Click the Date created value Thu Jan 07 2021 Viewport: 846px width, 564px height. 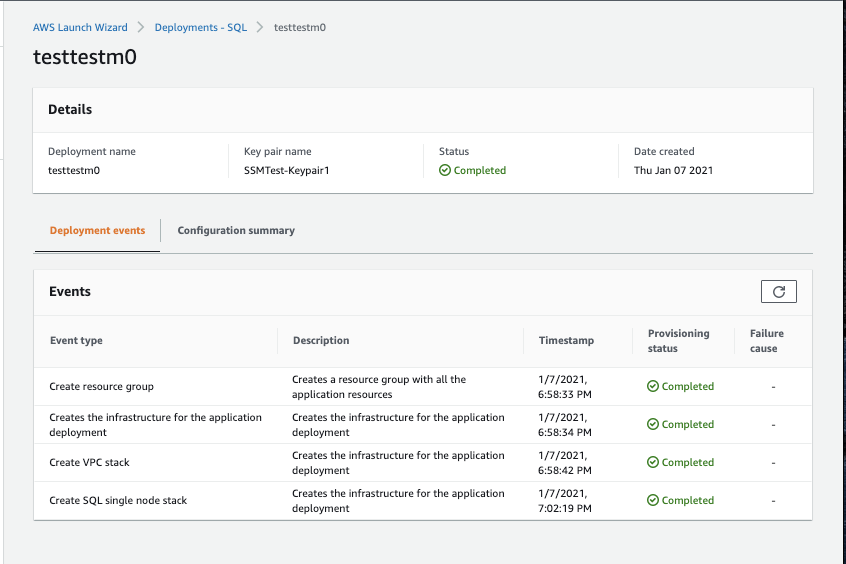coord(673,171)
